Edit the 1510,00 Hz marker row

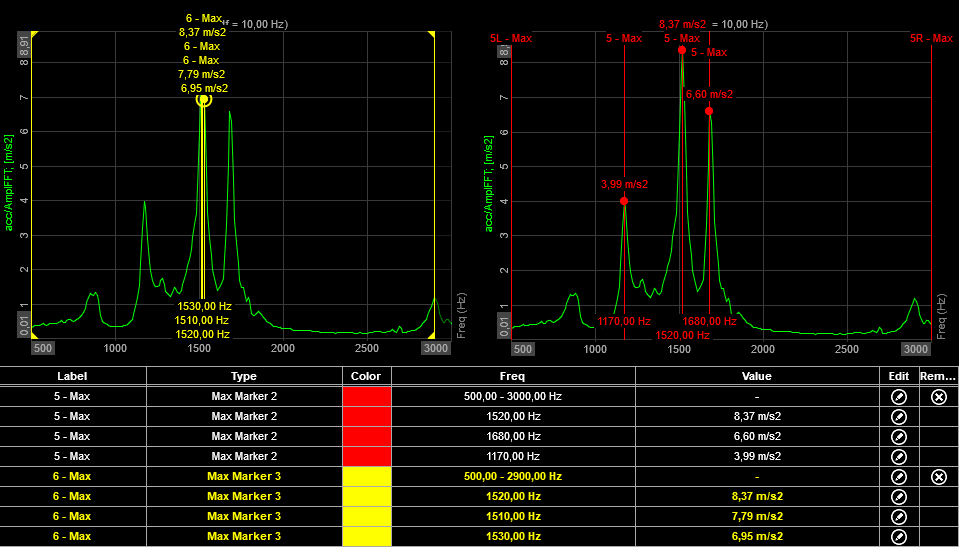tap(898, 516)
